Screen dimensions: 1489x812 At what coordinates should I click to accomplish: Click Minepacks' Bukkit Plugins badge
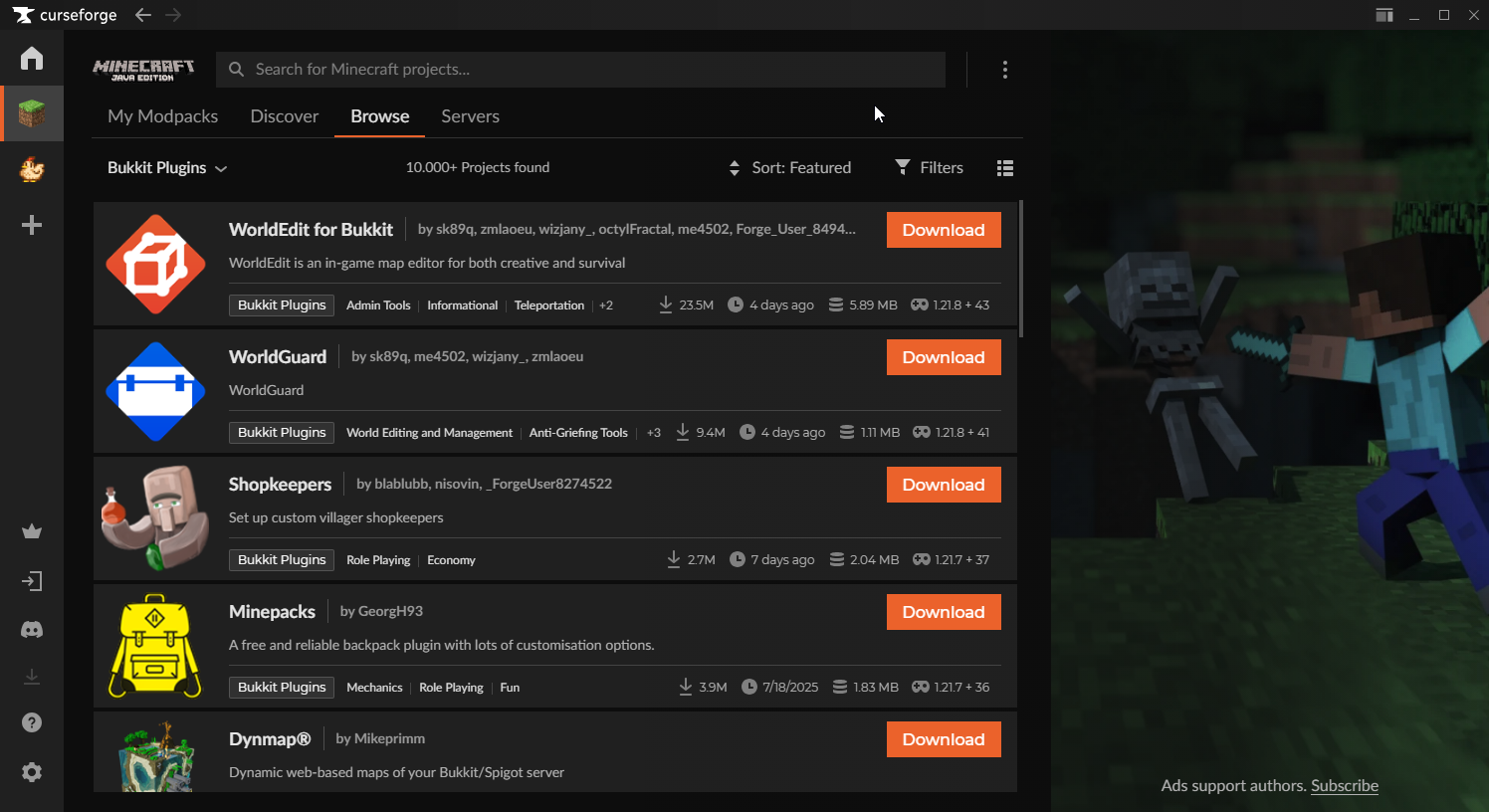(282, 688)
